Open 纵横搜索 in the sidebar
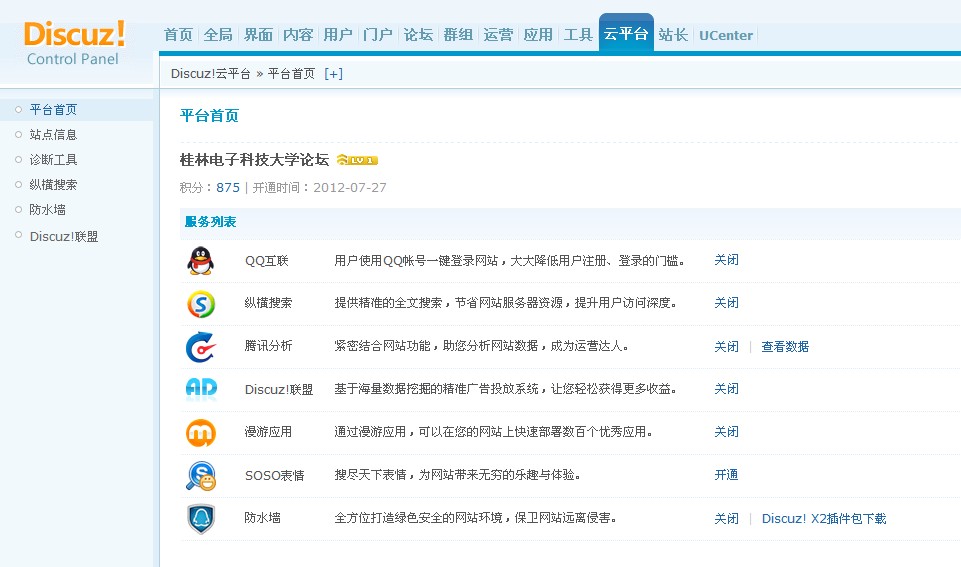 coord(53,185)
